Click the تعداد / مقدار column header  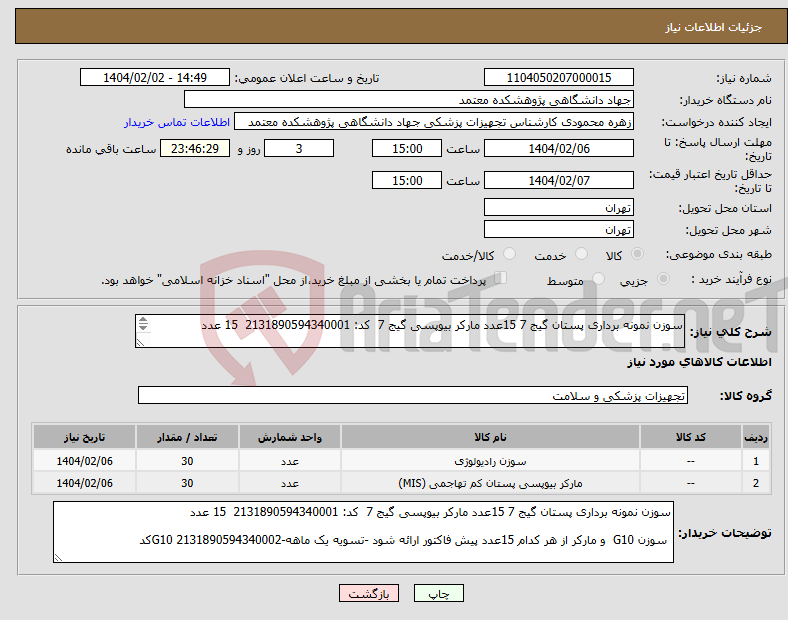click(187, 437)
